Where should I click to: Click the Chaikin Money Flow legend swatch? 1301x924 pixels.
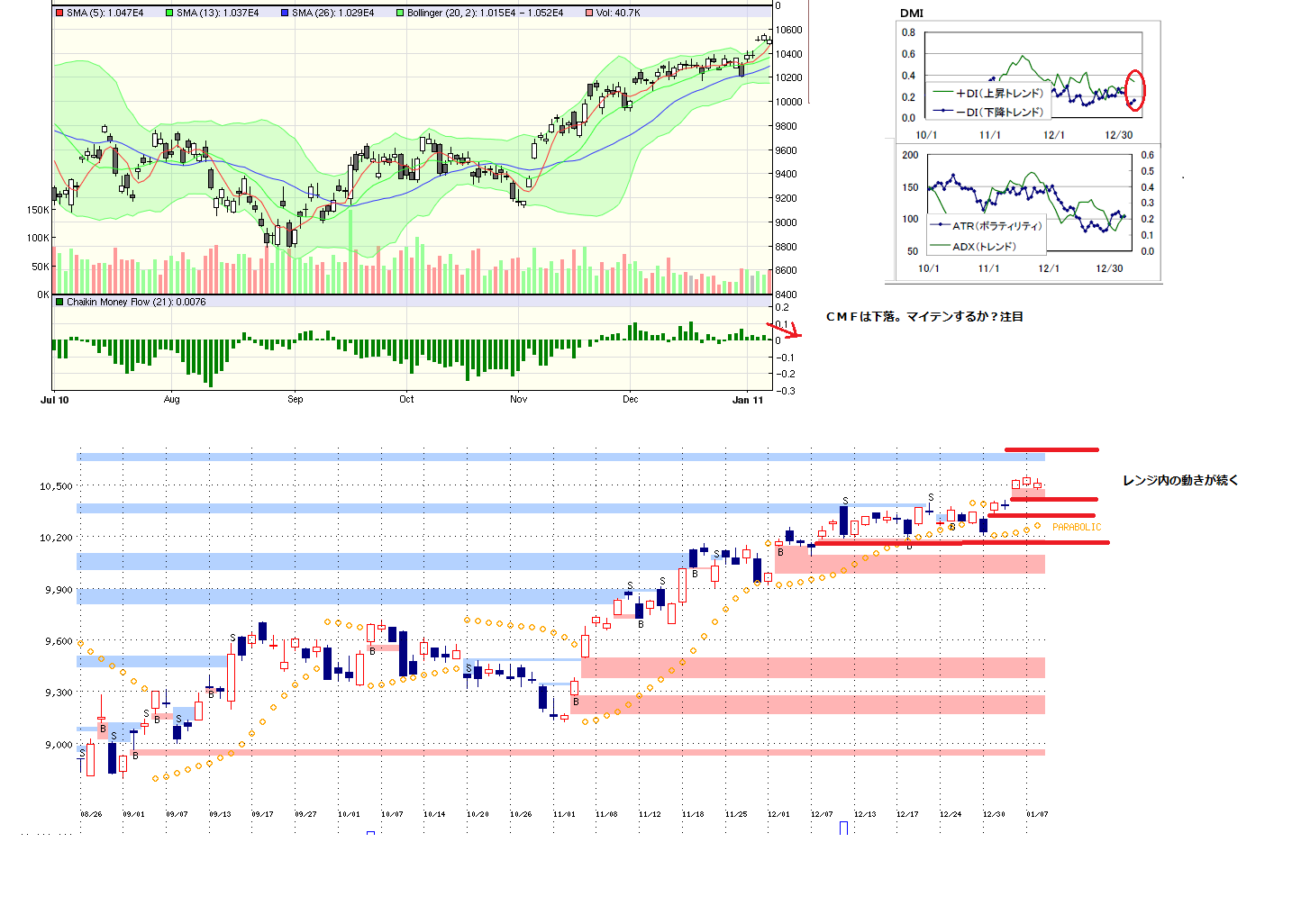coord(59,303)
